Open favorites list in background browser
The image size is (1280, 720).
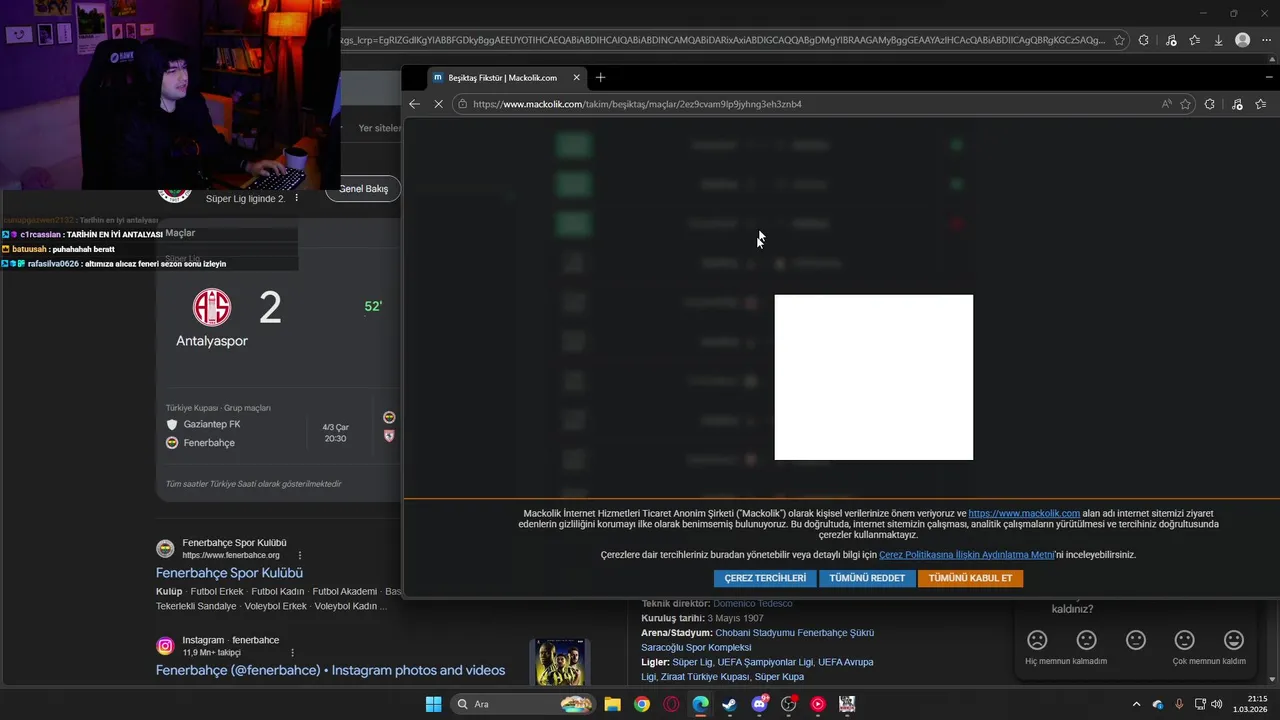(1194, 40)
